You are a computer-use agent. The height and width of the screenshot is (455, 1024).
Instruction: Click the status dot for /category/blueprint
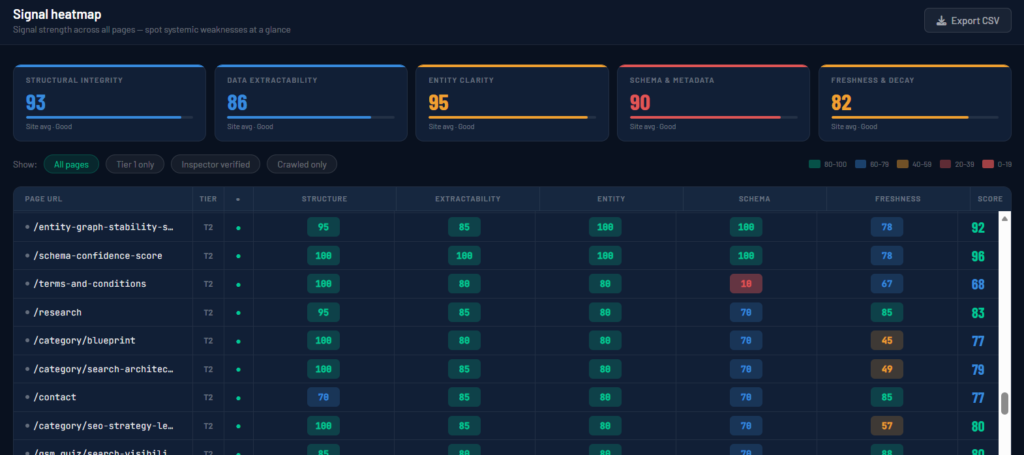[x=238, y=341]
